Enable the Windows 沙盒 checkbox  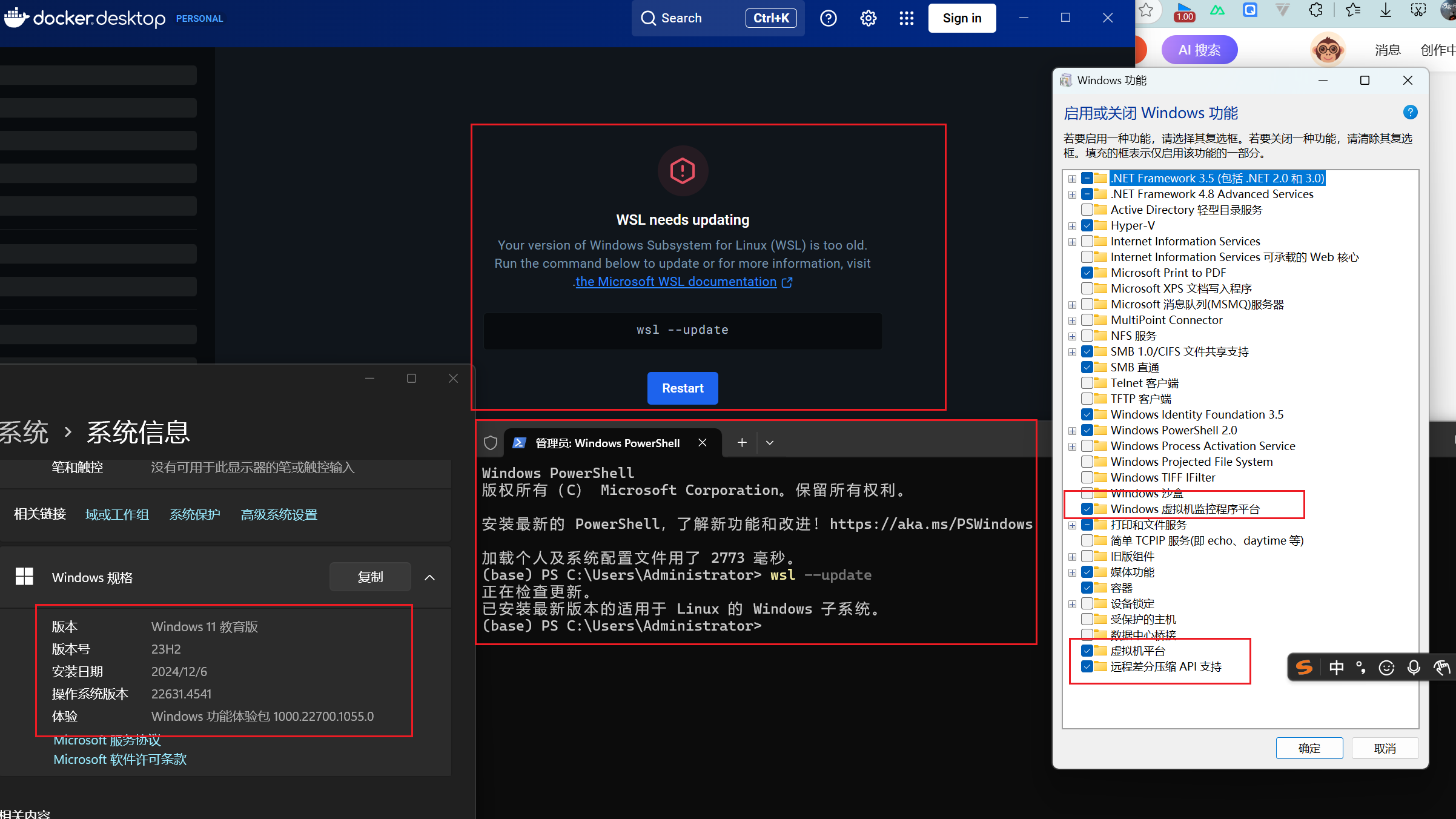(1087, 493)
